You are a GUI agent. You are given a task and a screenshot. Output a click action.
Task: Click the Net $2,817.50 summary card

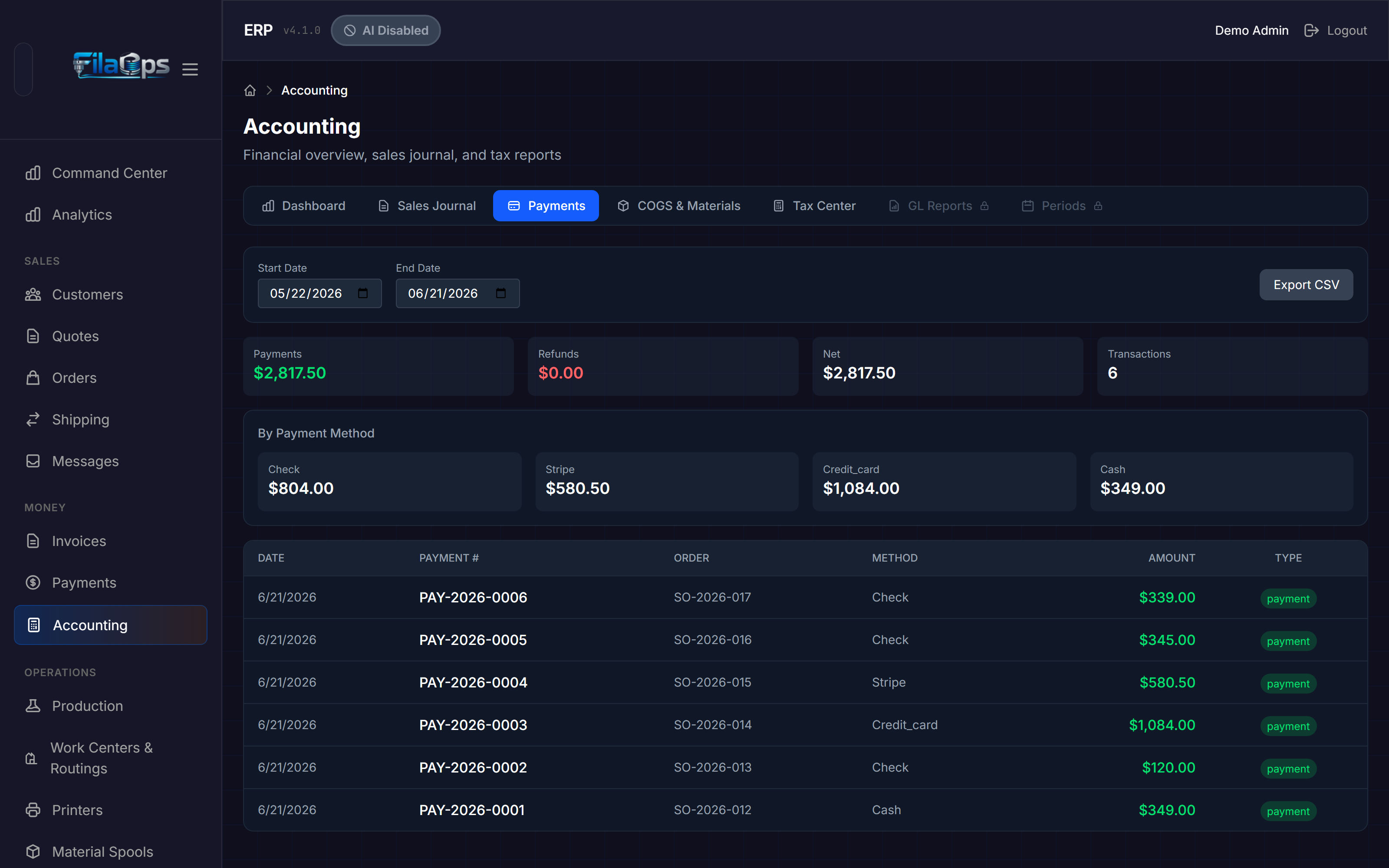(948, 366)
